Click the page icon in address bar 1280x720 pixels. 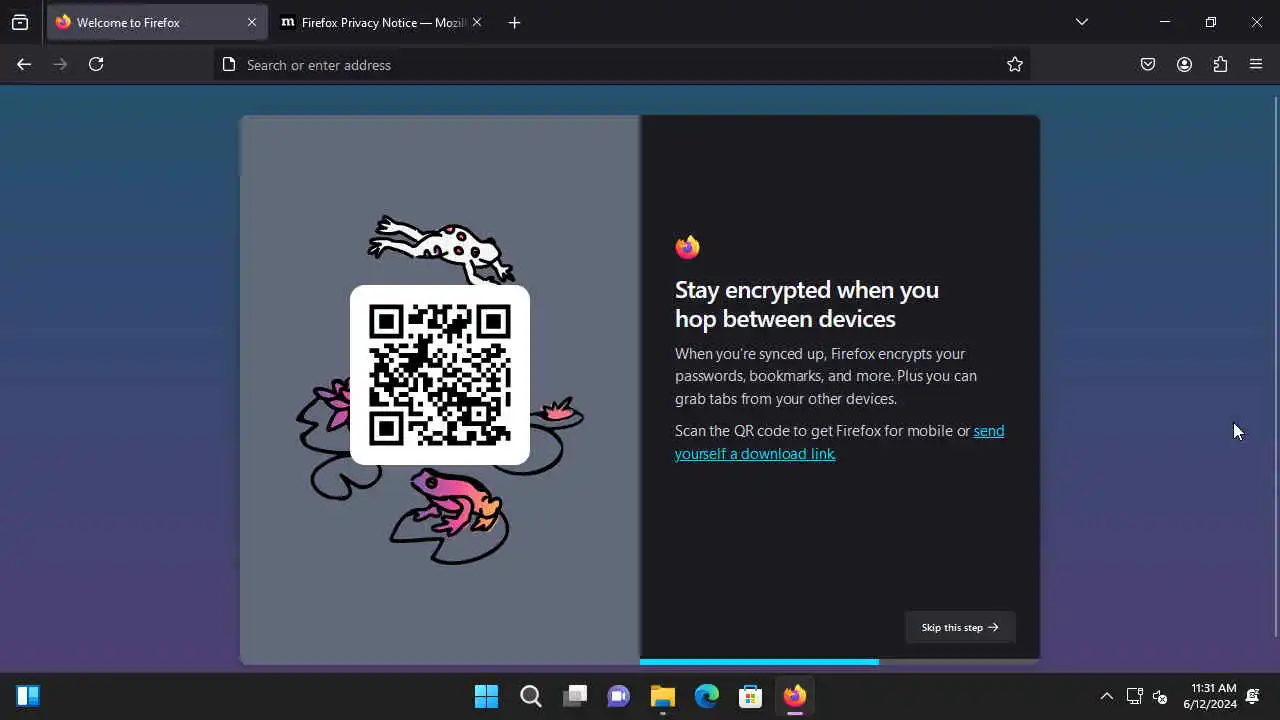229,64
